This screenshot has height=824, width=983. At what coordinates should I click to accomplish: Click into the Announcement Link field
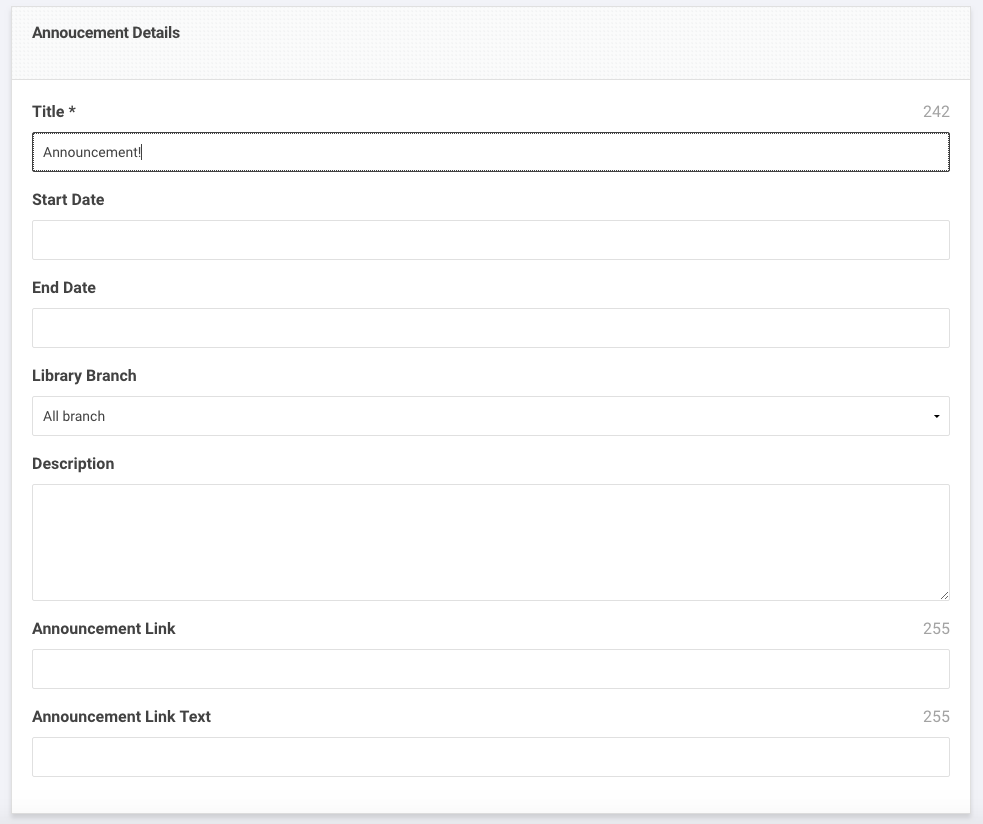[x=491, y=669]
